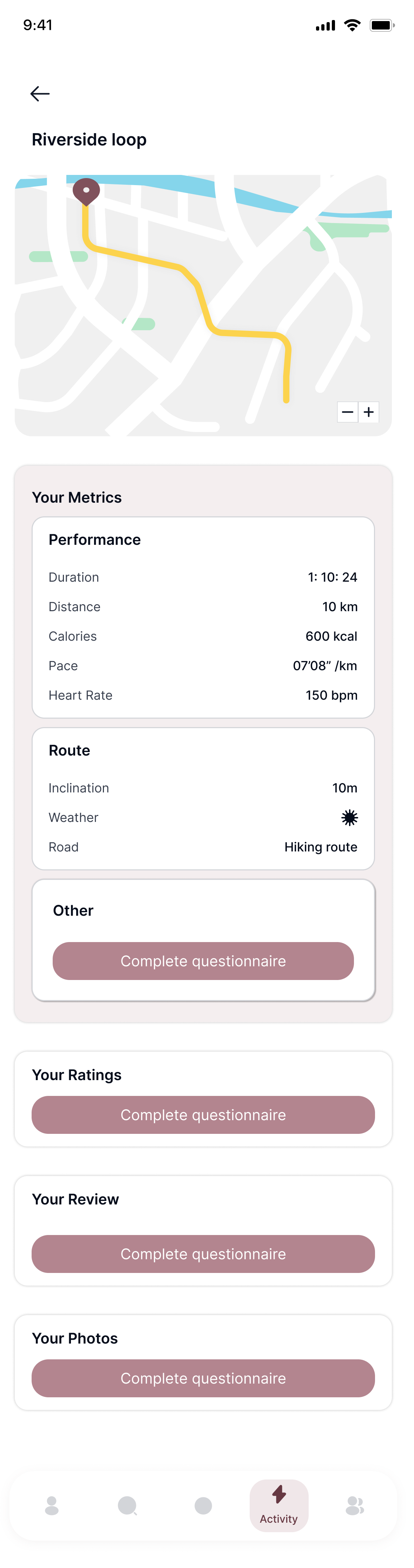Click the Hiking route value in Route card
This screenshot has width=414, height=1568.
tap(321, 847)
